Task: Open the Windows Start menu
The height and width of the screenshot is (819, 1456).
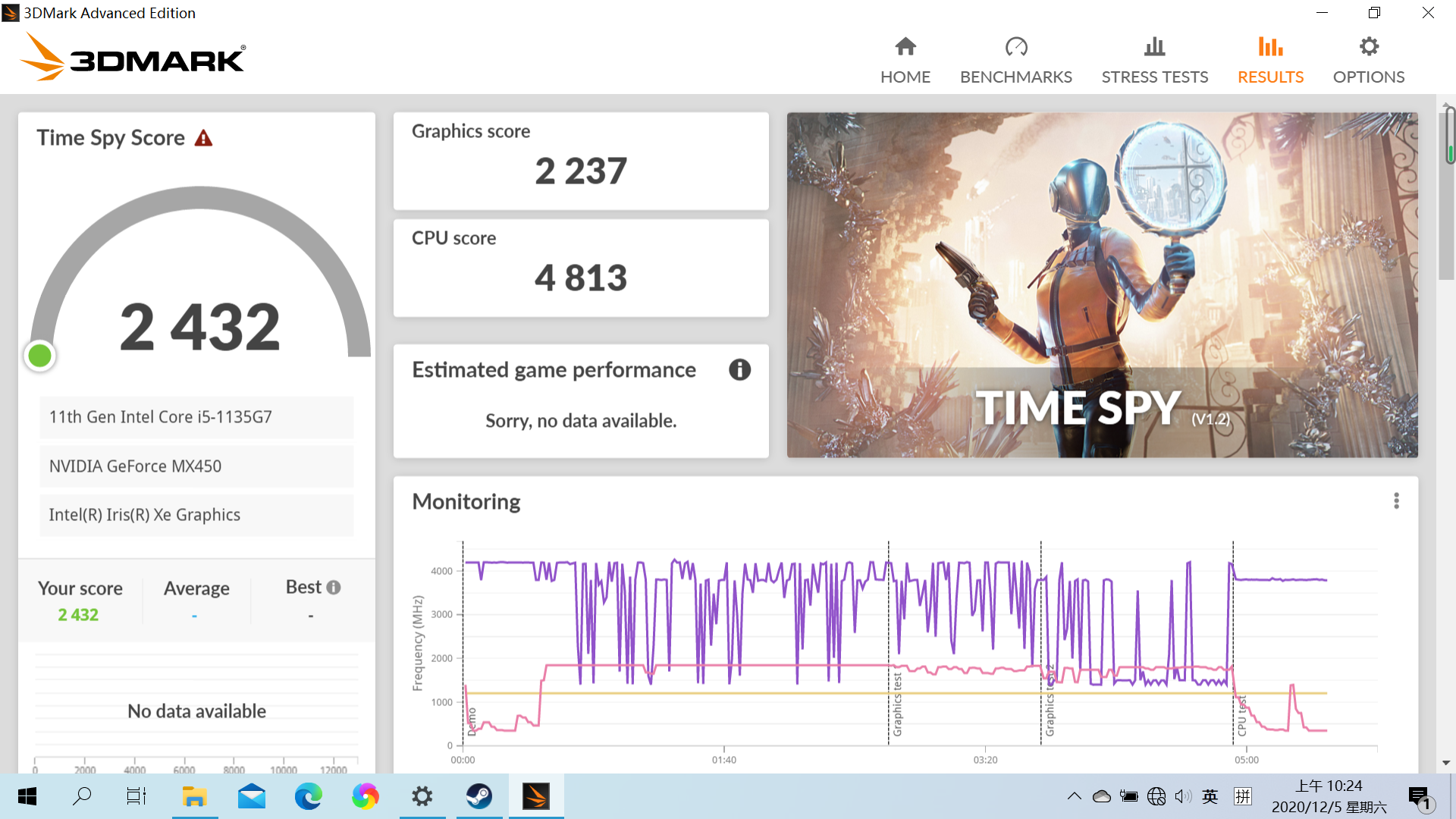Action: pos(27,796)
